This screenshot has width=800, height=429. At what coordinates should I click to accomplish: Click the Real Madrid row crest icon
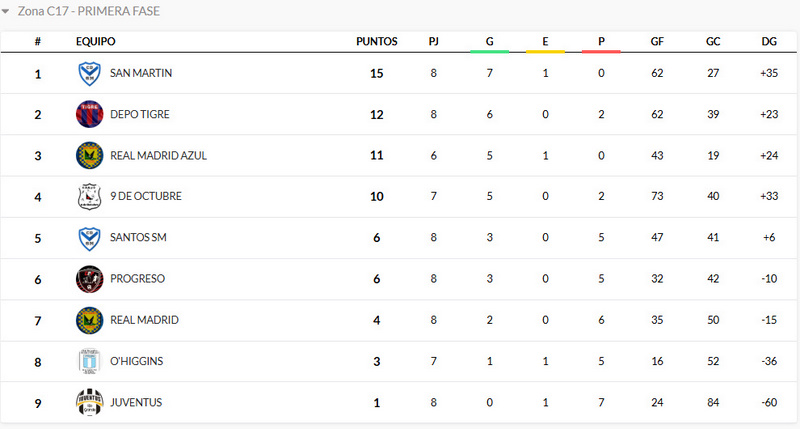pyautogui.click(x=90, y=320)
